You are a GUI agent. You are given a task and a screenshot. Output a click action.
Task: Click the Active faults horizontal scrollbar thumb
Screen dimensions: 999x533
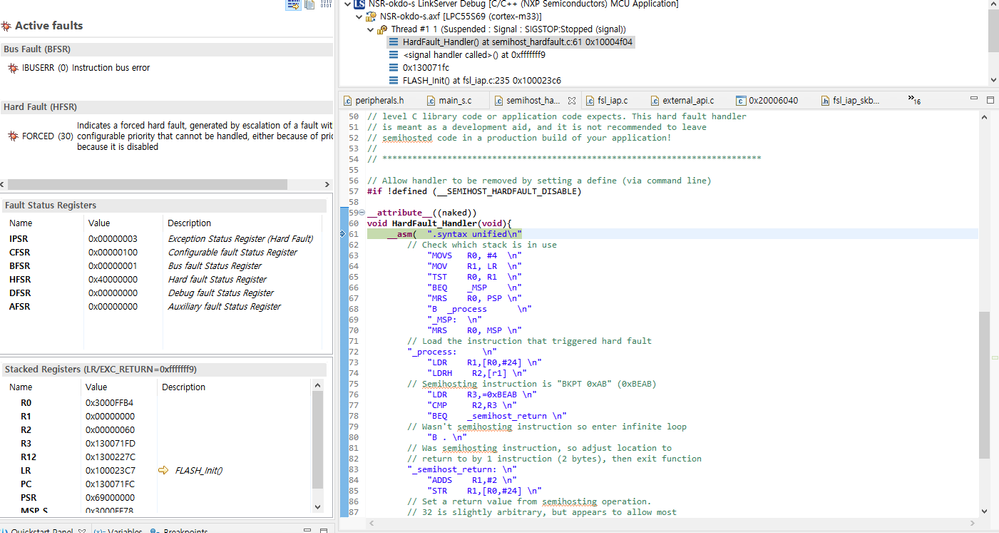(x=146, y=184)
